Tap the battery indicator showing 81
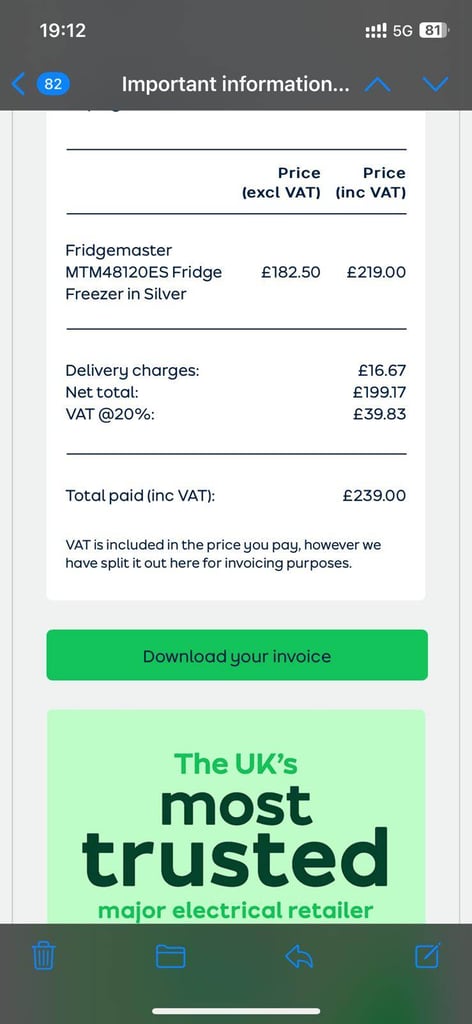The image size is (472, 1024). pos(433,30)
